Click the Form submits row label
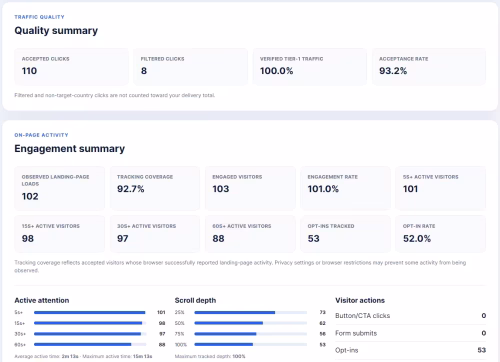This screenshot has width=500, height=362. (x=356, y=333)
